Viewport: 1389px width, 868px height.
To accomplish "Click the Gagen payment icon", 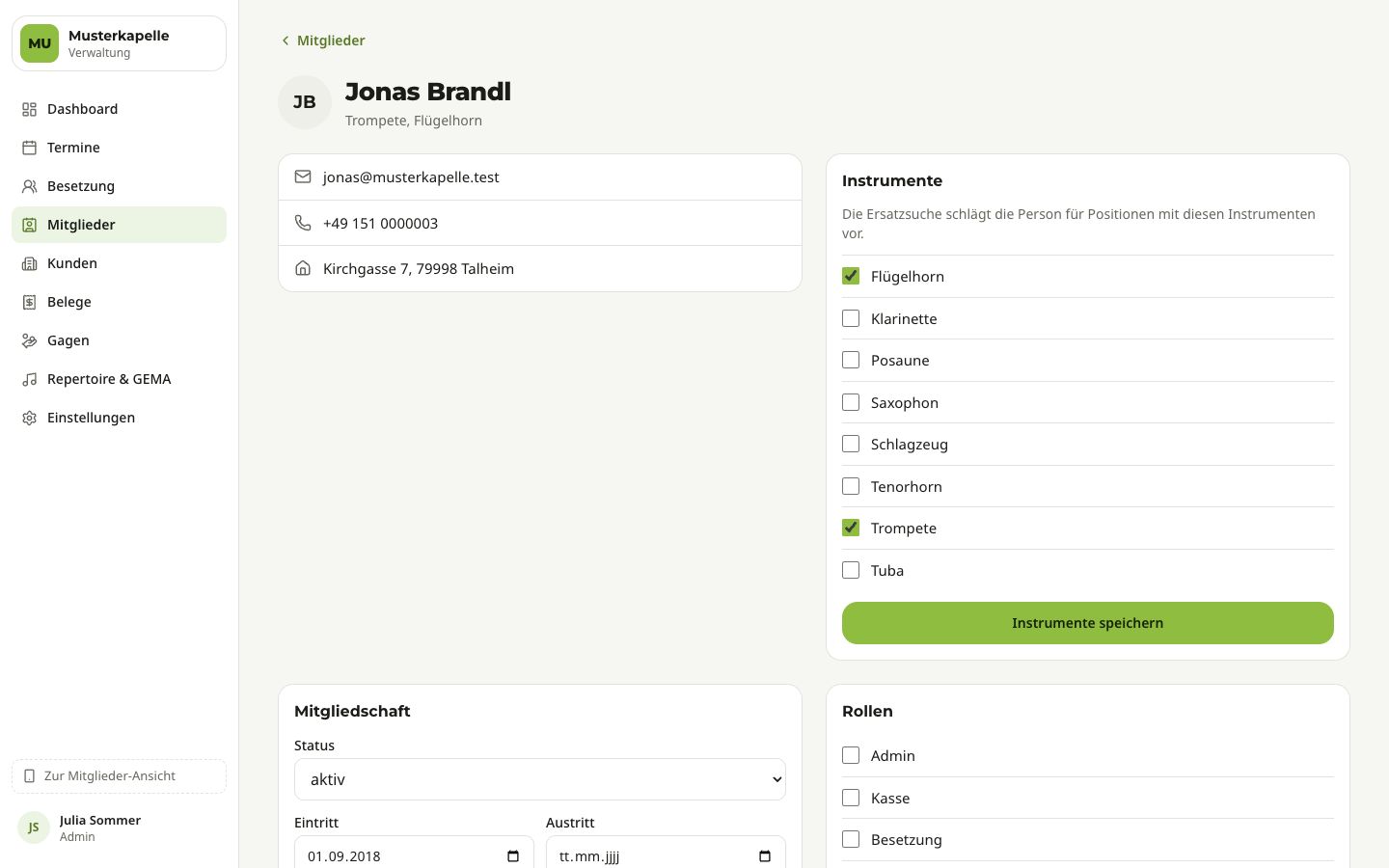I will click(x=30, y=340).
